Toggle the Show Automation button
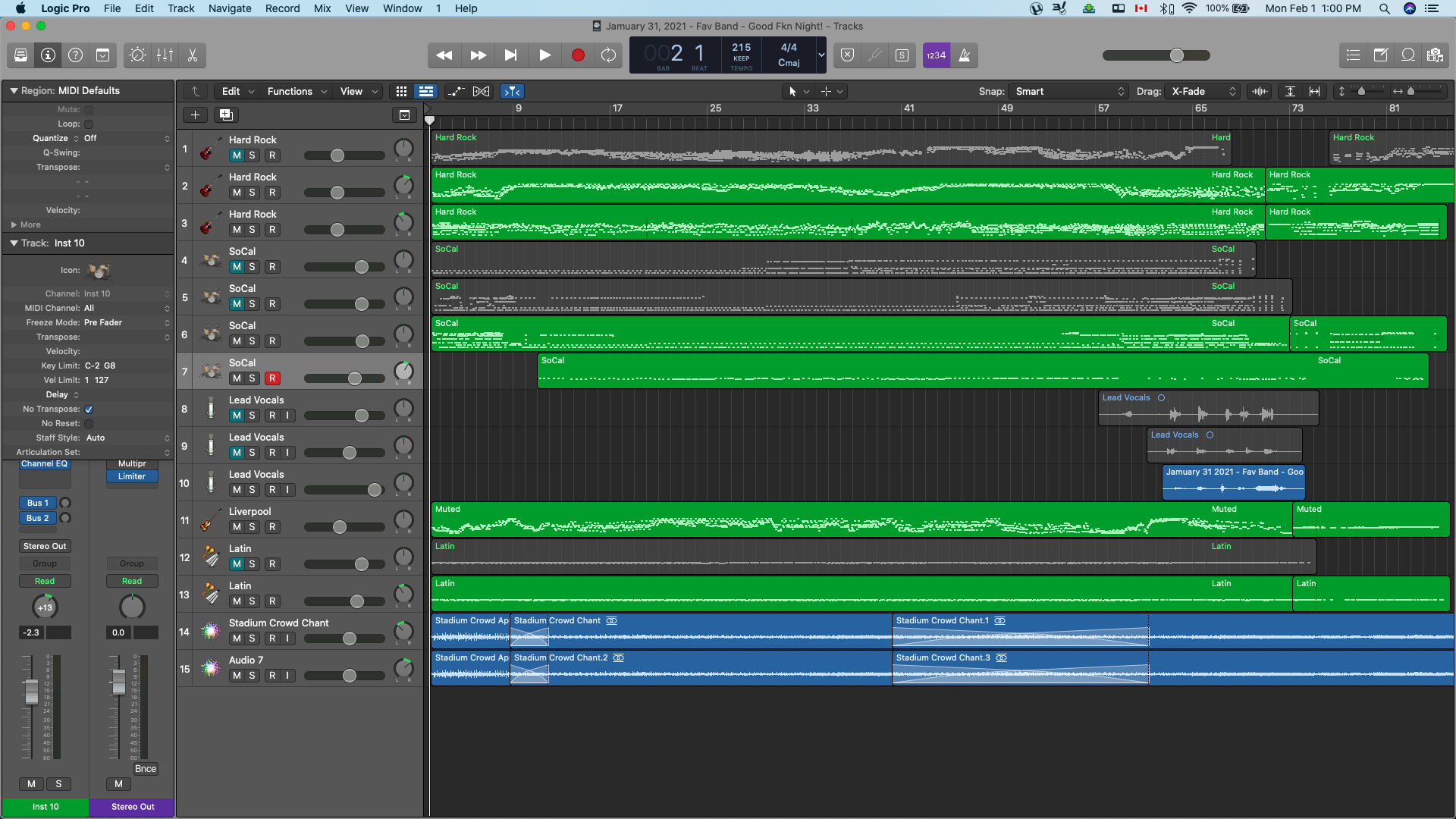Image resolution: width=1456 pixels, height=819 pixels. click(x=456, y=91)
